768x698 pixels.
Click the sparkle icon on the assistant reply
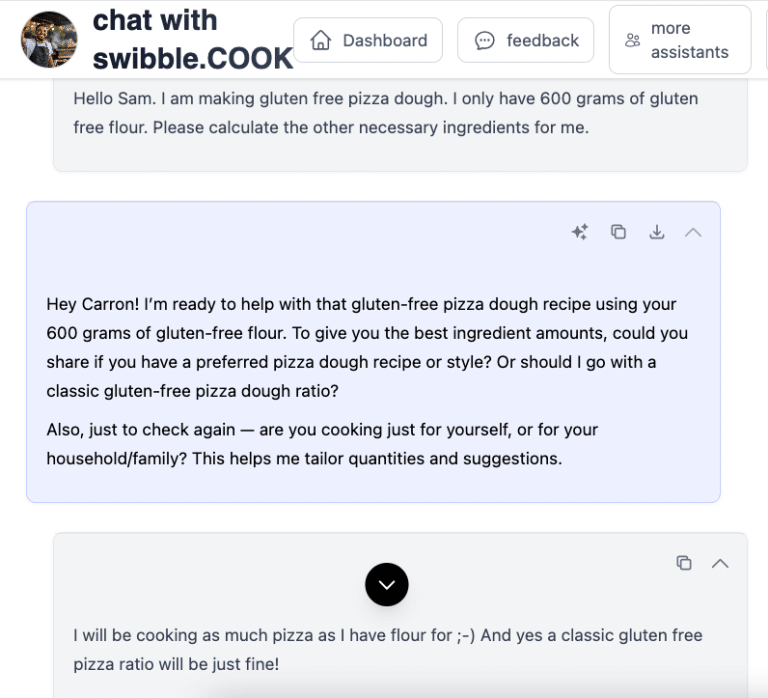[x=580, y=232]
